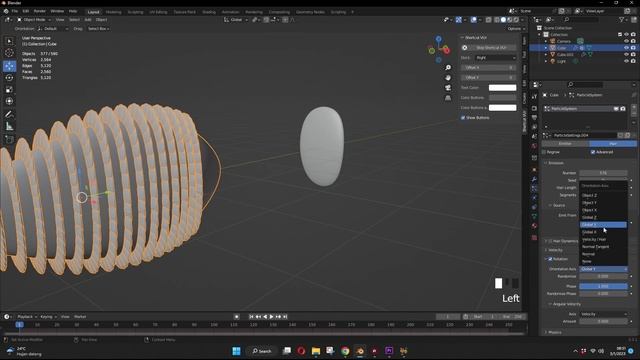Click the Emitter particle type button

click(x=565, y=144)
